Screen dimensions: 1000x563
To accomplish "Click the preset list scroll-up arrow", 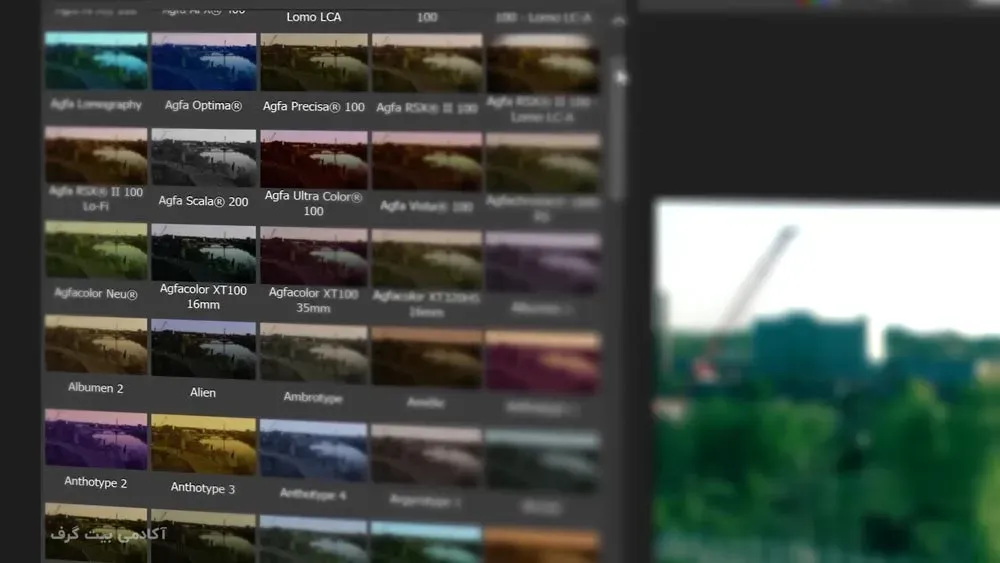I will (619, 21).
